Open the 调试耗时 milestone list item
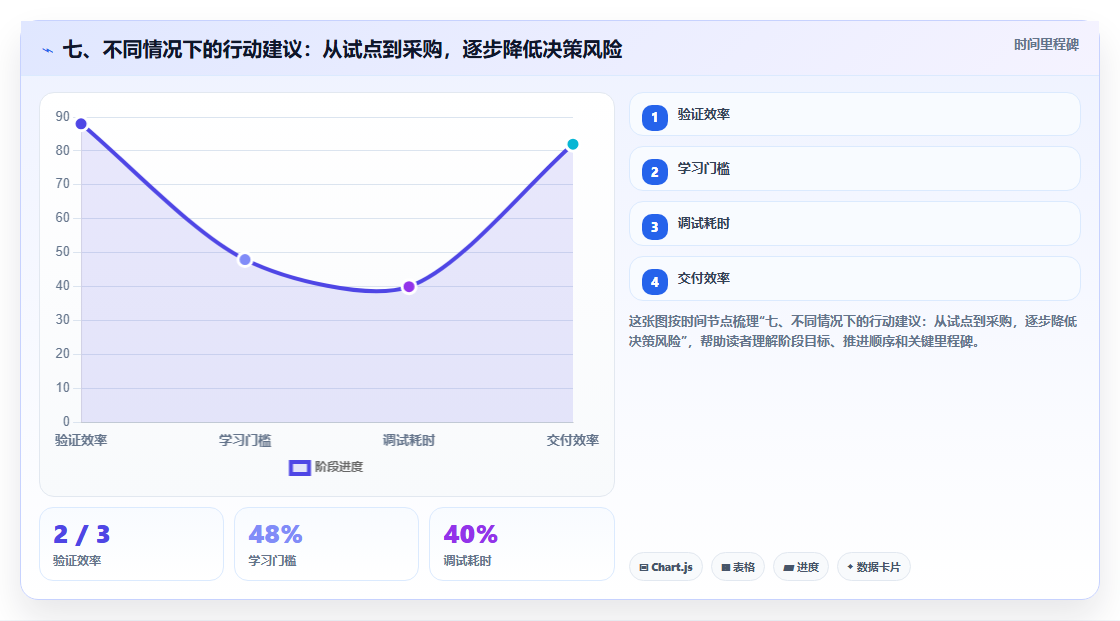Viewport: 1120px width, 621px height. pos(854,224)
